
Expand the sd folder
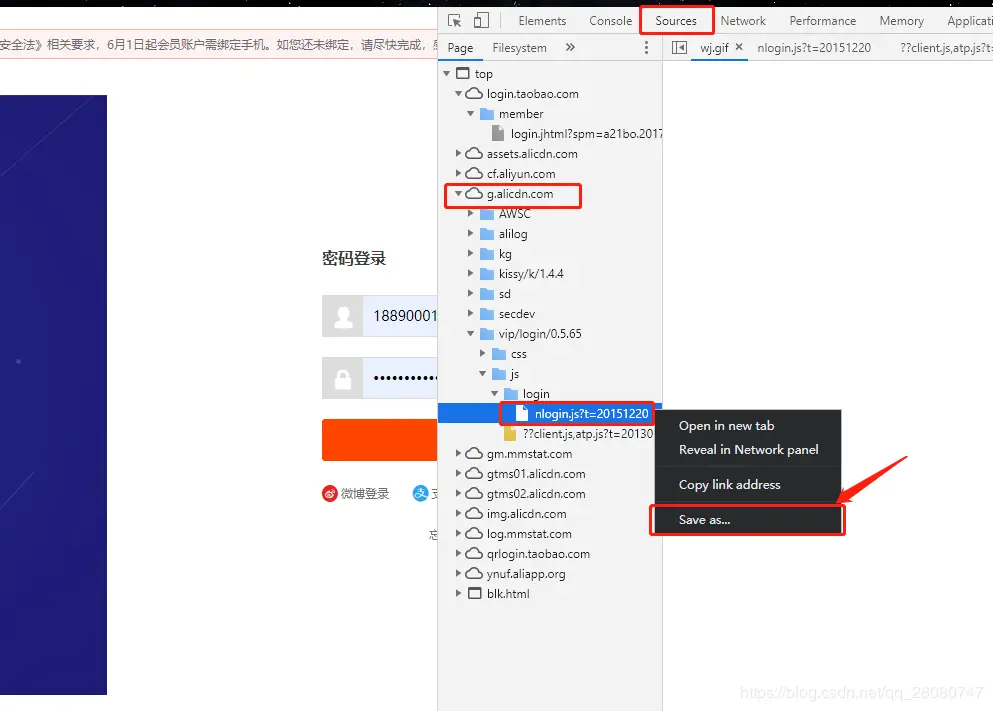pos(470,294)
